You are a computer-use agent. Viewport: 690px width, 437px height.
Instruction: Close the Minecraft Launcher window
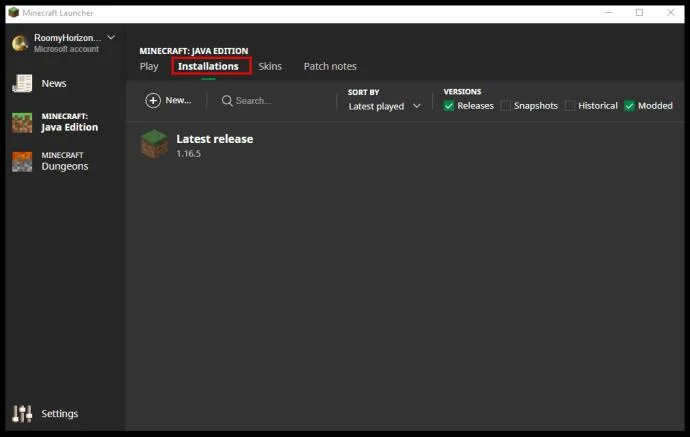670,12
